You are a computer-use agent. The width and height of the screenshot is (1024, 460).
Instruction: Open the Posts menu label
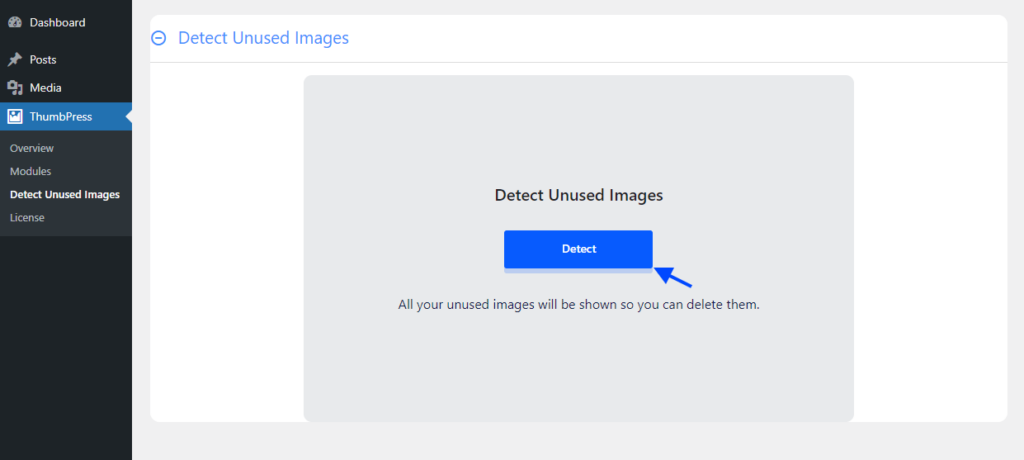pos(43,59)
